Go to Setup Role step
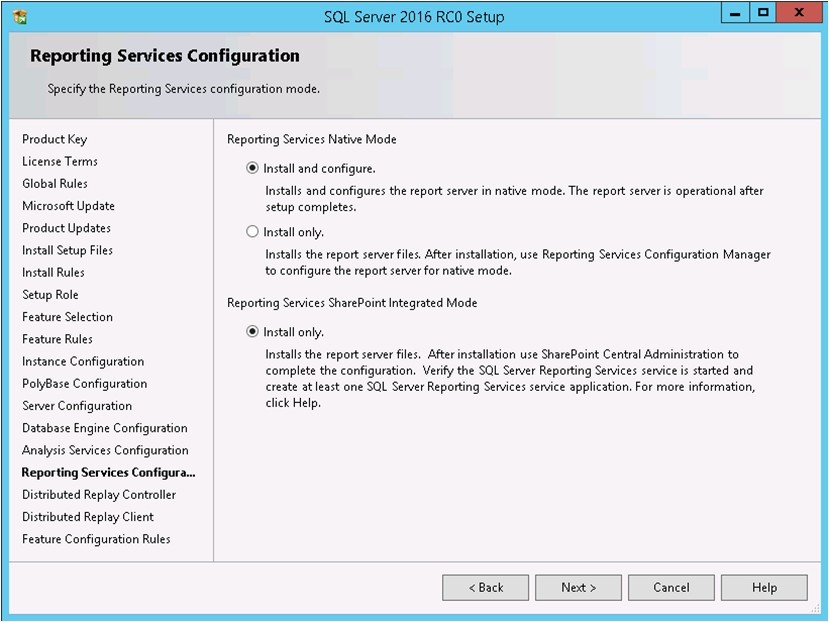 coord(50,295)
